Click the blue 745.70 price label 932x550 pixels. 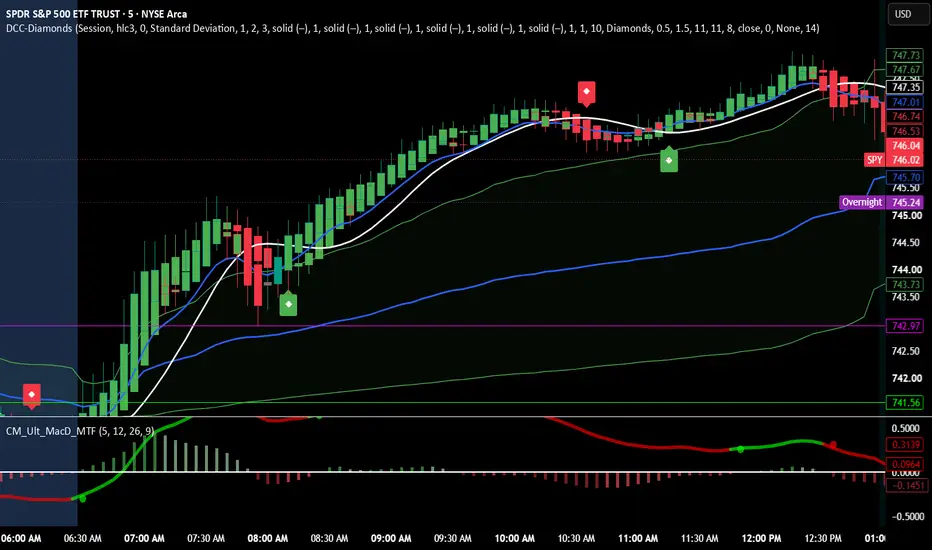pos(906,177)
